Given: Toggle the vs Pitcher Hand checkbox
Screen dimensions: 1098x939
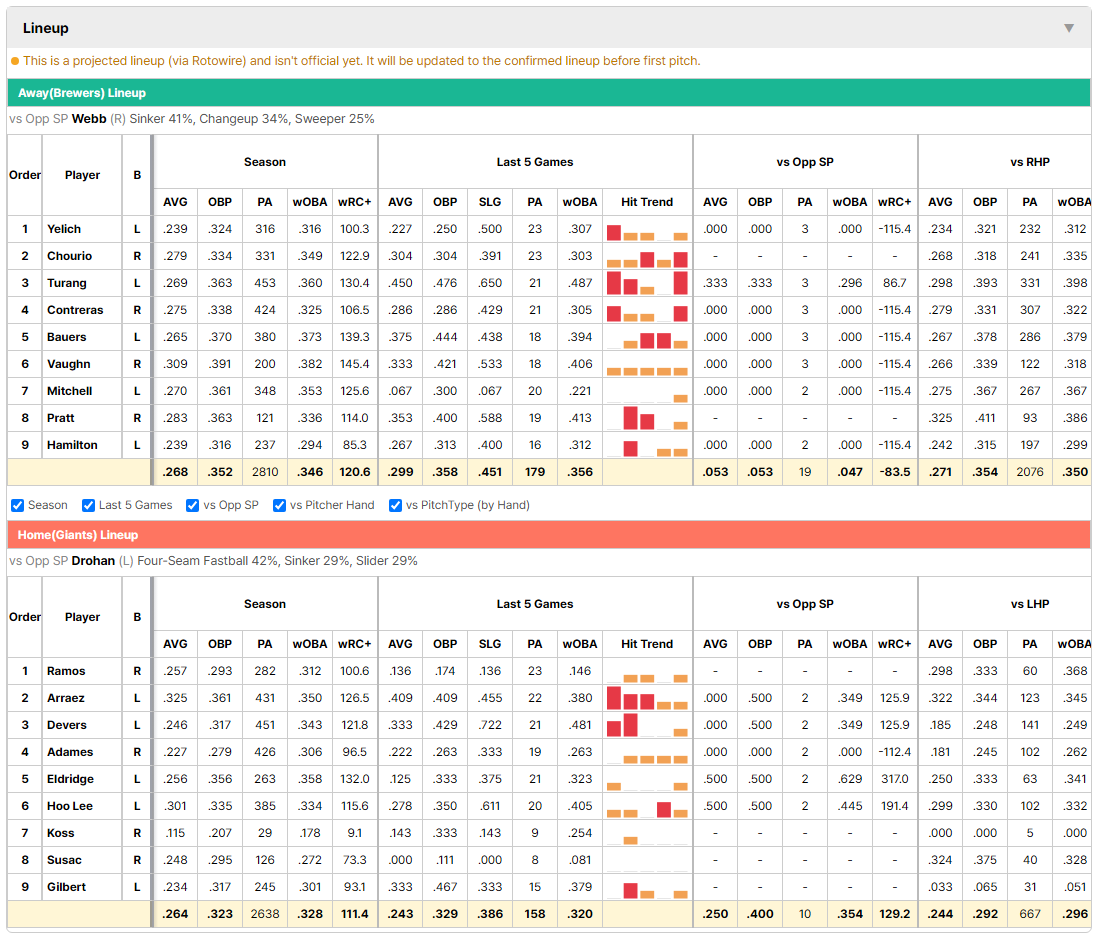Looking at the screenshot, I should coord(279,506).
